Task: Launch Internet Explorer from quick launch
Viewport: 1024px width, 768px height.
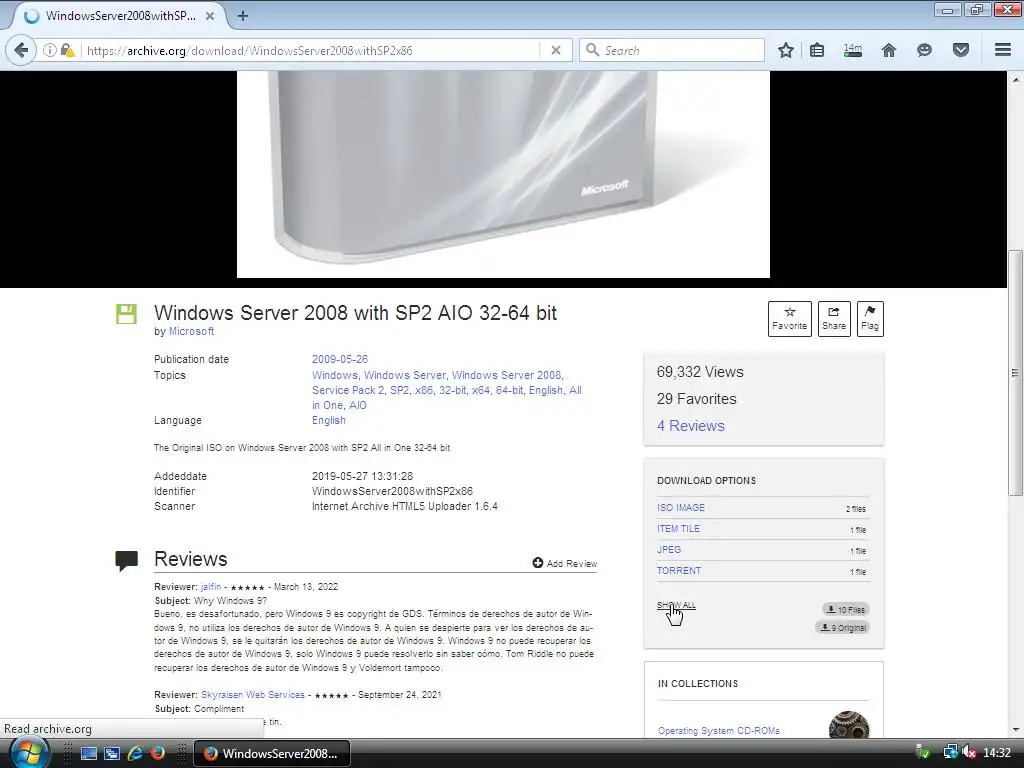Action: click(x=135, y=754)
